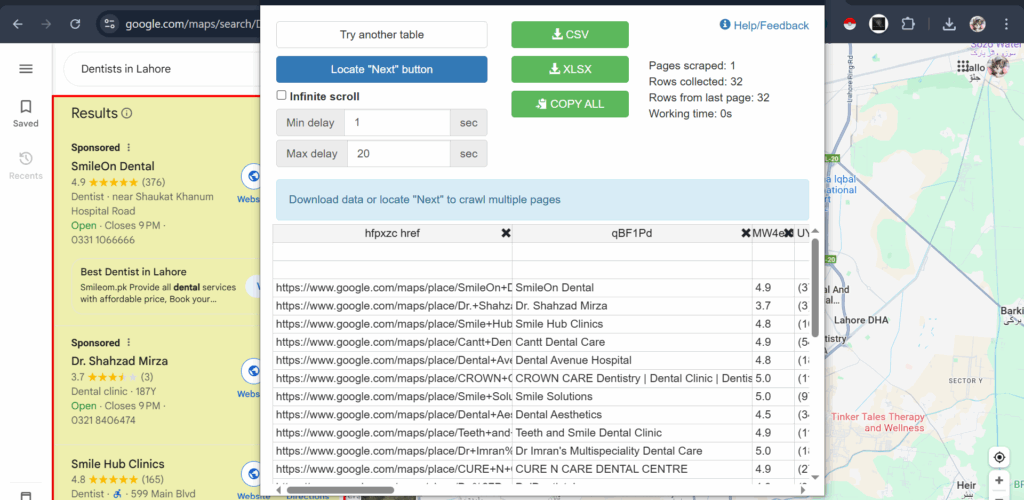Image resolution: width=1024 pixels, height=500 pixels.
Task: Click Dr Imran's Multispeciality Dental Care cell
Action: coord(632,451)
